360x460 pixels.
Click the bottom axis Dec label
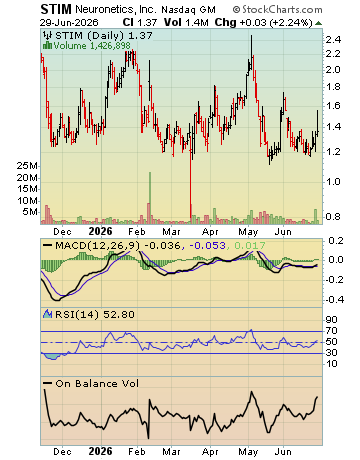(62, 452)
